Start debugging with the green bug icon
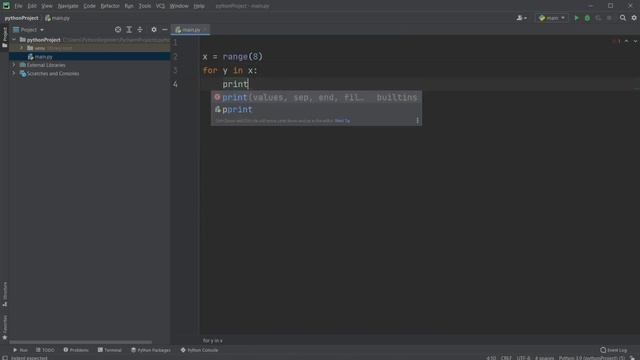The height and width of the screenshot is (360, 640). [x=587, y=18]
